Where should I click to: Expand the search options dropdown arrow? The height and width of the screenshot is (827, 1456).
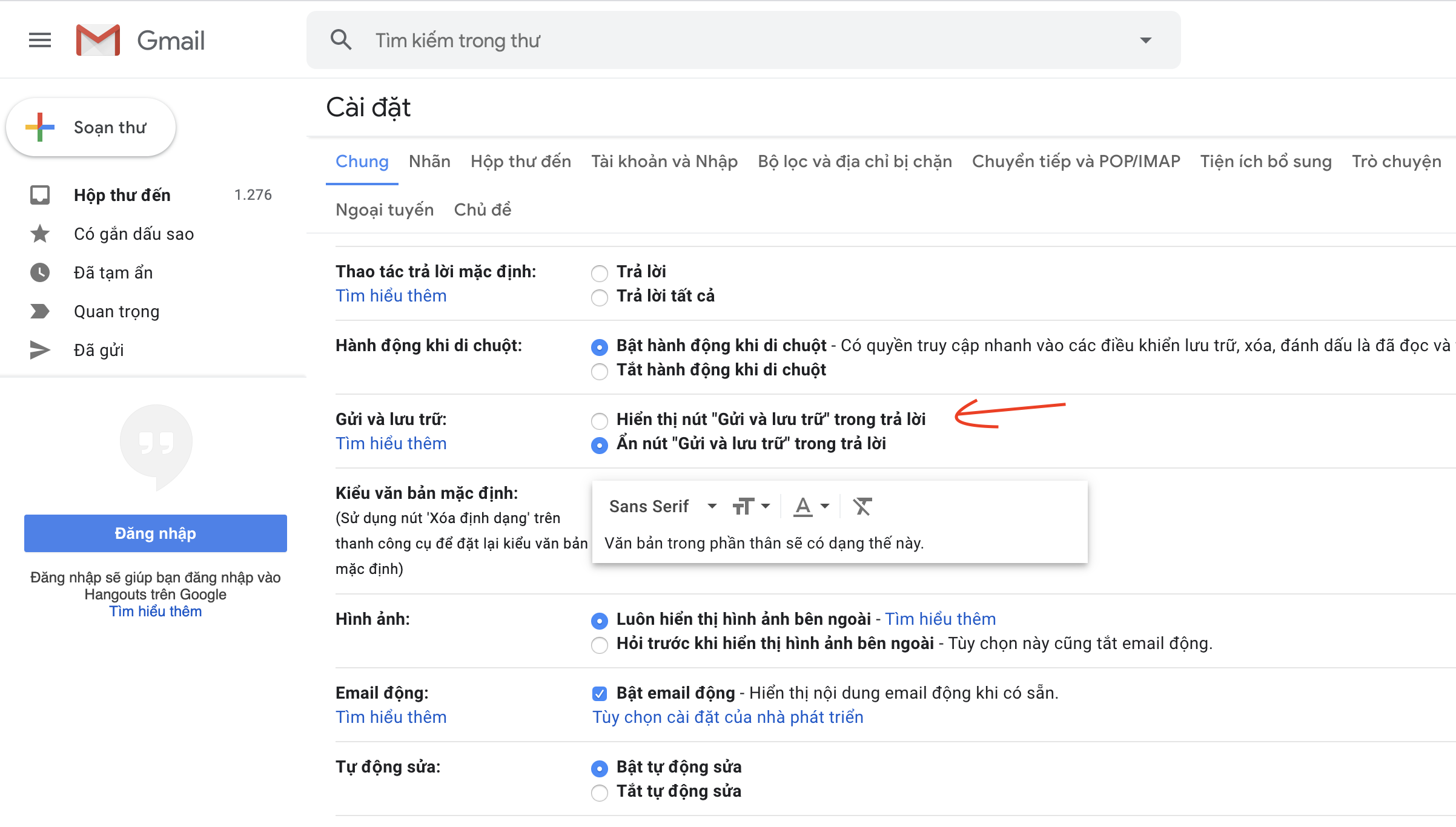(1145, 41)
